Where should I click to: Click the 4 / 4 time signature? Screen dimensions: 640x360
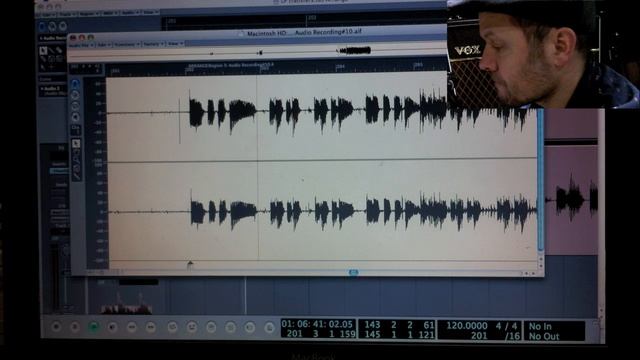click(x=506, y=326)
